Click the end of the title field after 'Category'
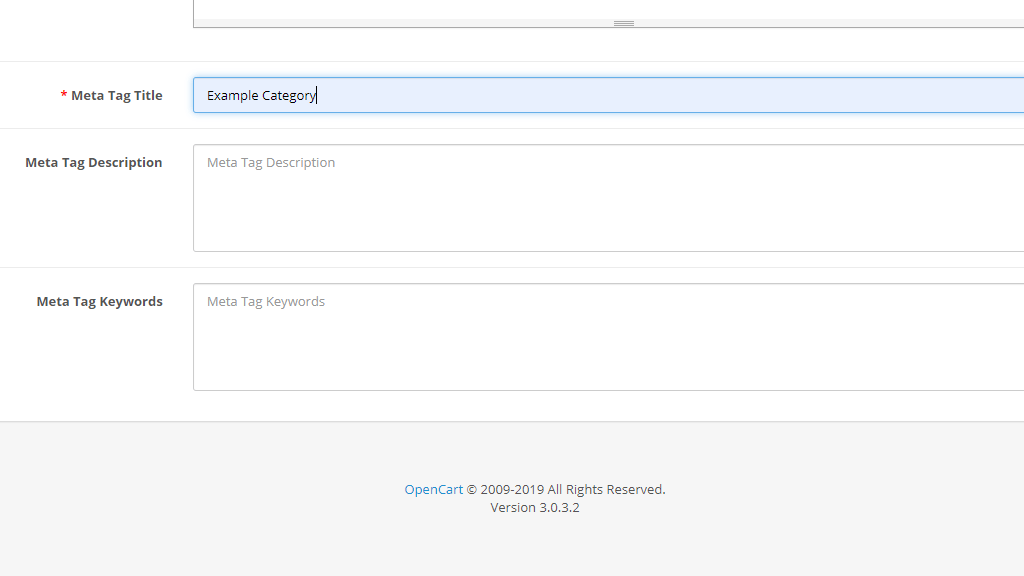The width and height of the screenshot is (1024, 576). pos(317,95)
